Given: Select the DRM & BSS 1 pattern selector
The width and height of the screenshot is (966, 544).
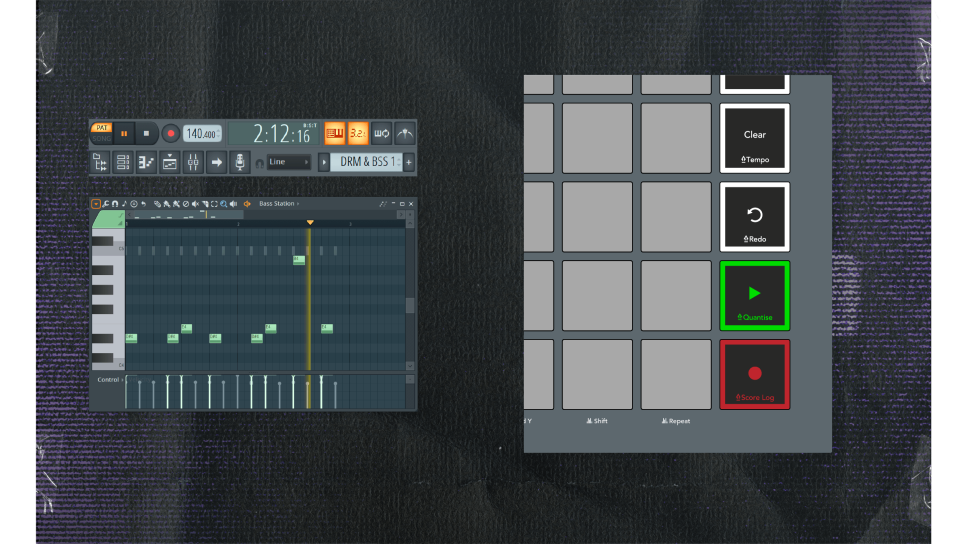Looking at the screenshot, I should click(x=367, y=162).
